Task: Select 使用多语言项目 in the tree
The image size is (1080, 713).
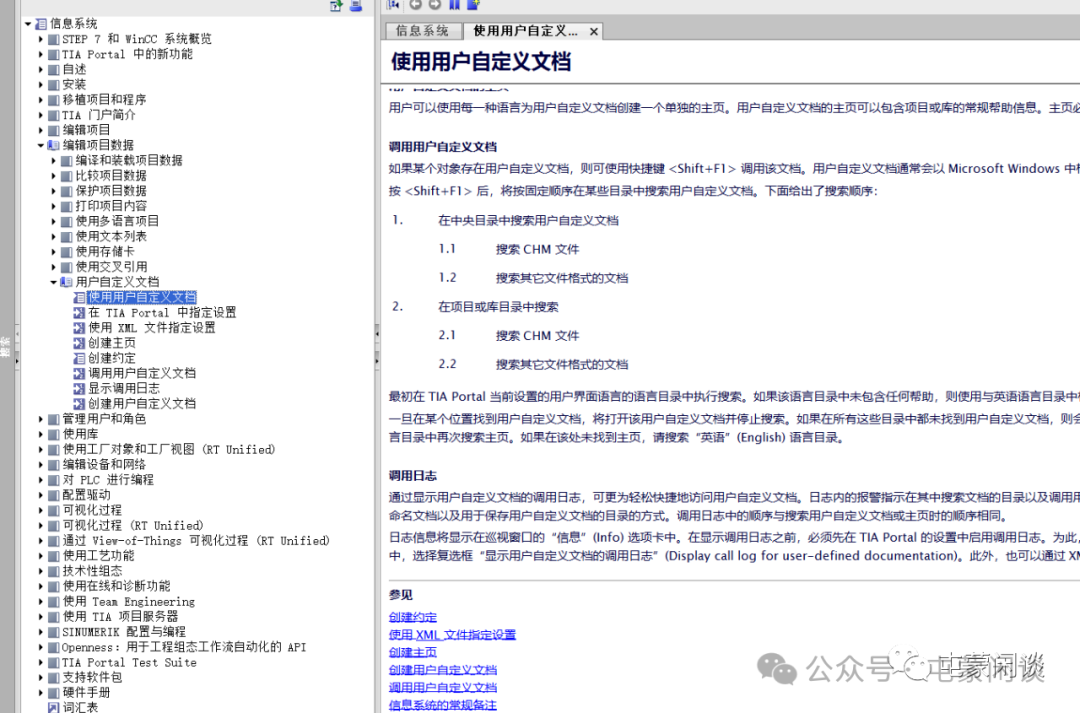Action: tap(117, 221)
